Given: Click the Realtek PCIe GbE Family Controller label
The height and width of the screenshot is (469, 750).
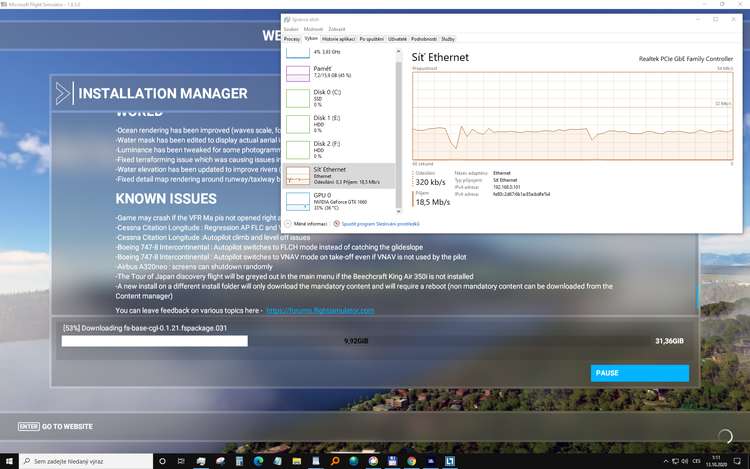Looking at the screenshot, I should (685, 59).
